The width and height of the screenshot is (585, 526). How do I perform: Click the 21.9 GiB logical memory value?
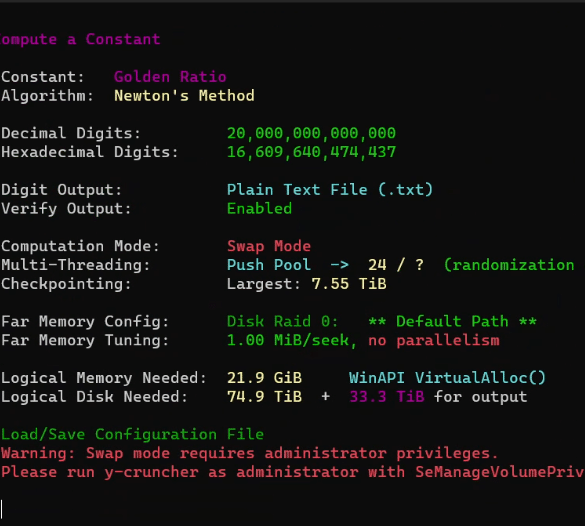coord(264,378)
